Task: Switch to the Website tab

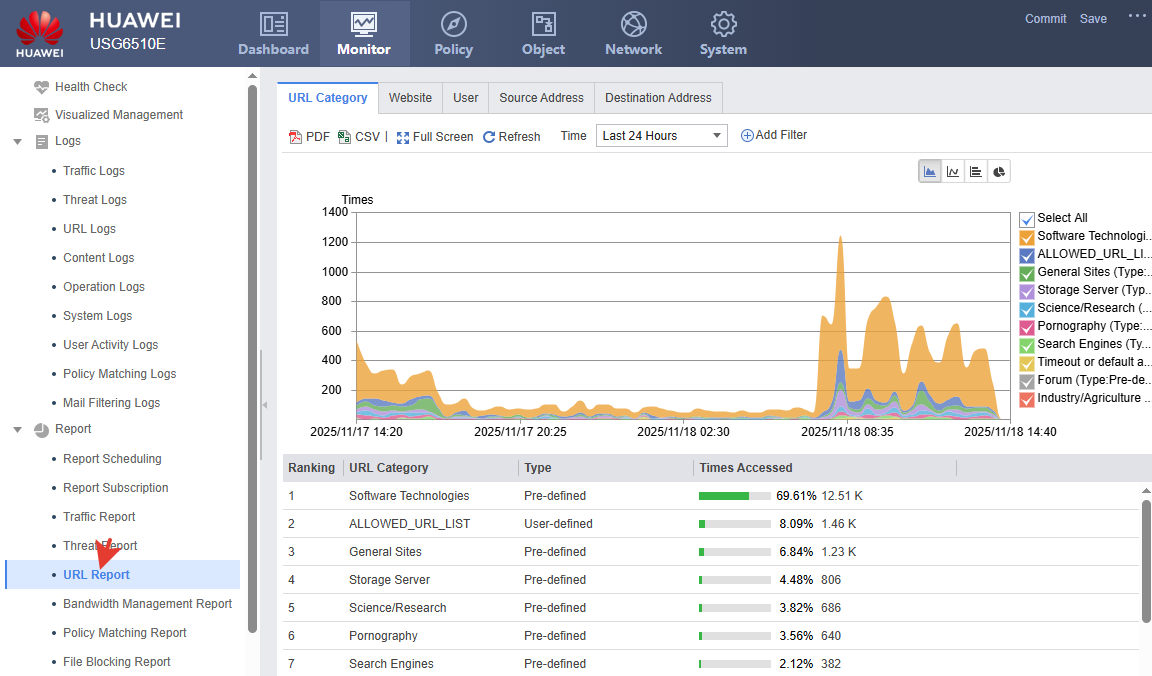Action: click(x=410, y=98)
